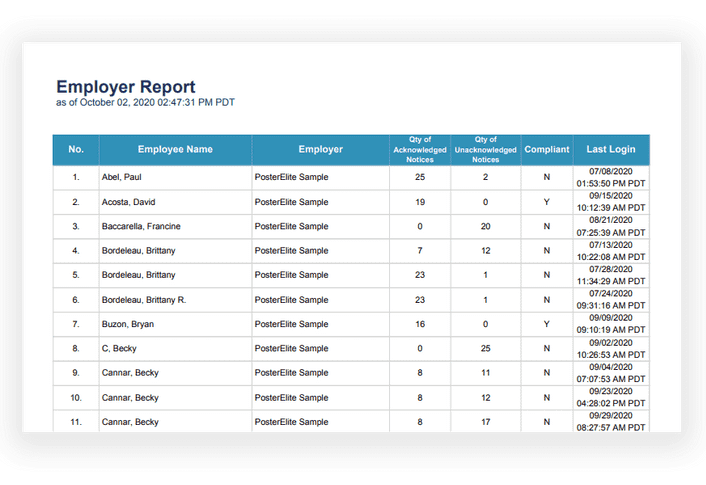Select the name 'Acosta, David'
The height and width of the screenshot is (485, 706).
[x=128, y=202]
